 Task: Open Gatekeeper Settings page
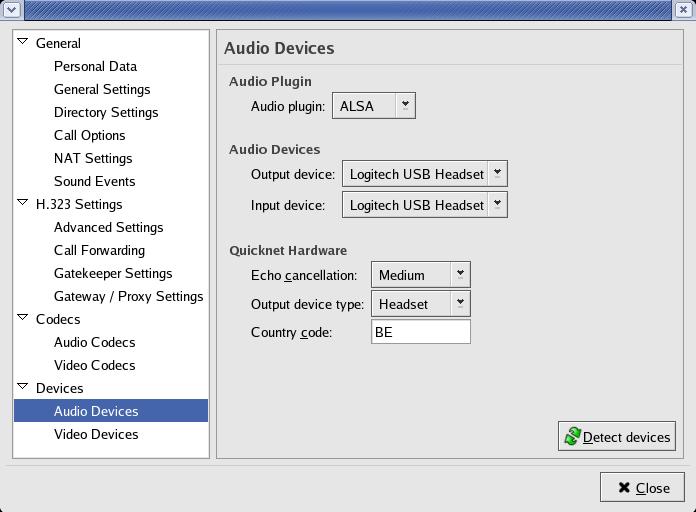113,273
